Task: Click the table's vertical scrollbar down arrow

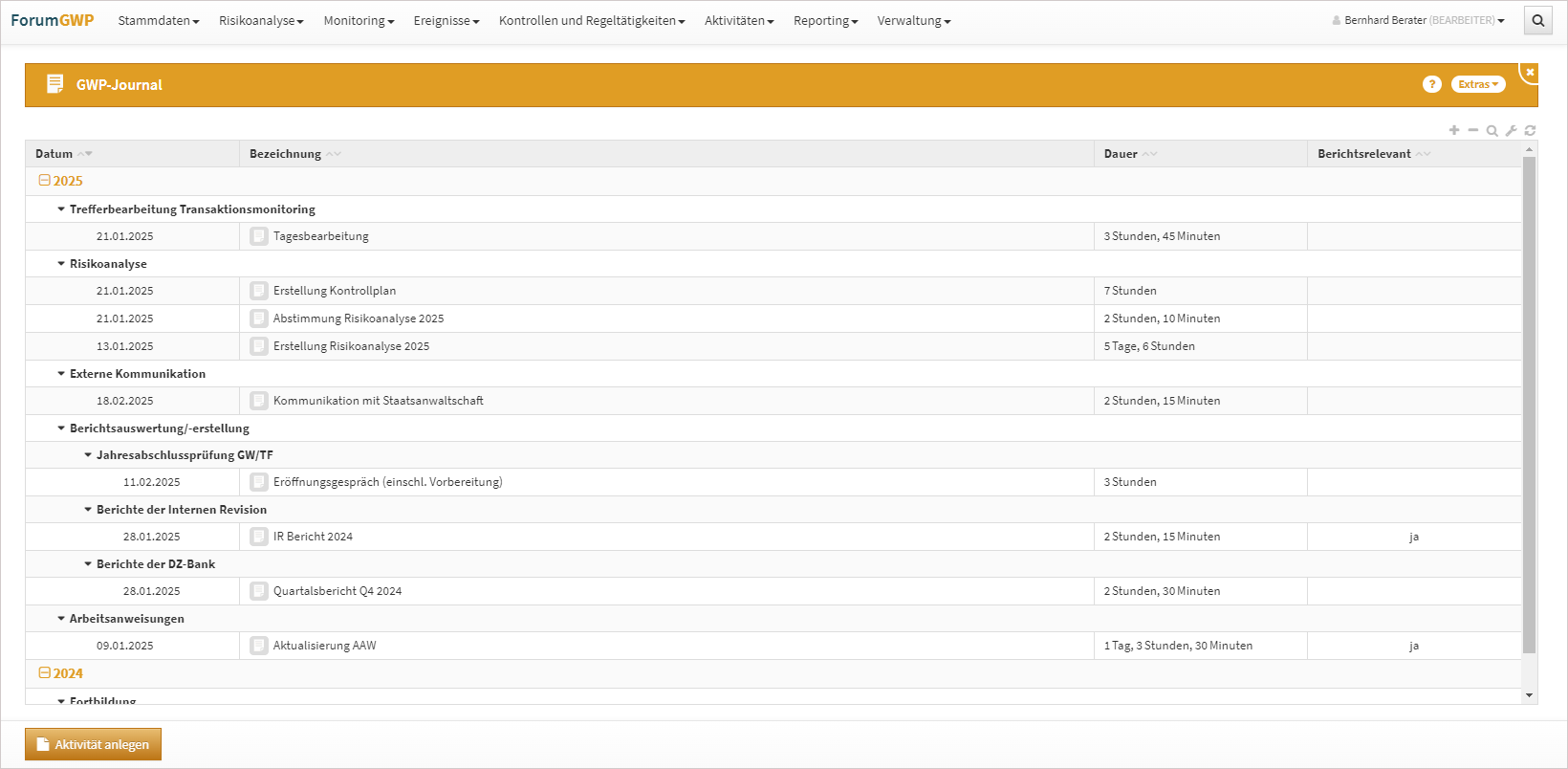Action: click(1529, 695)
